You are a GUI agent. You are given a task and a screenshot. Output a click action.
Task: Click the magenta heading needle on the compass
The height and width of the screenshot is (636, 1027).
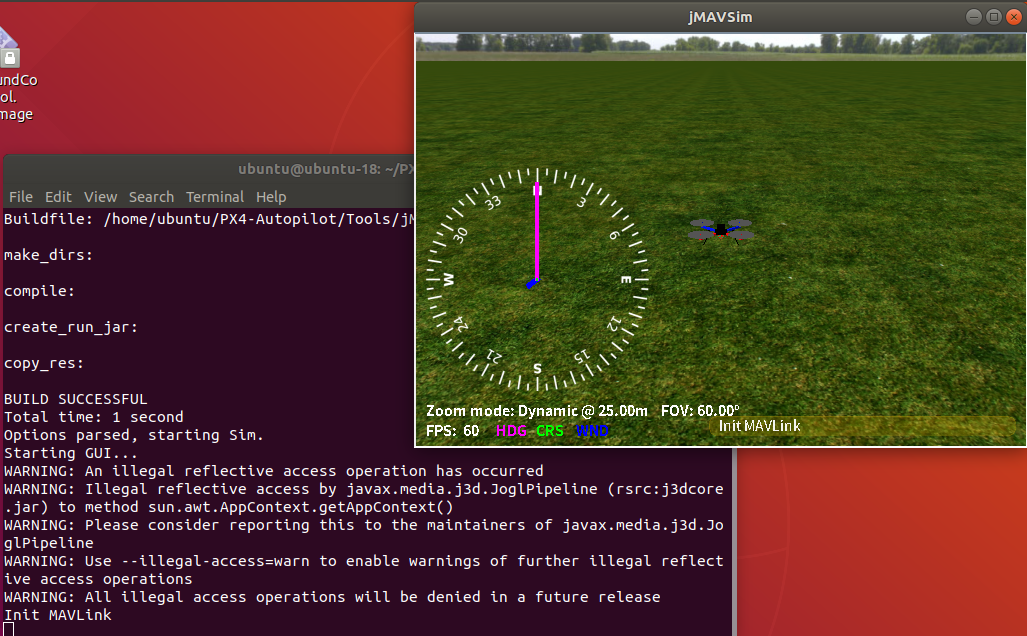tap(537, 233)
